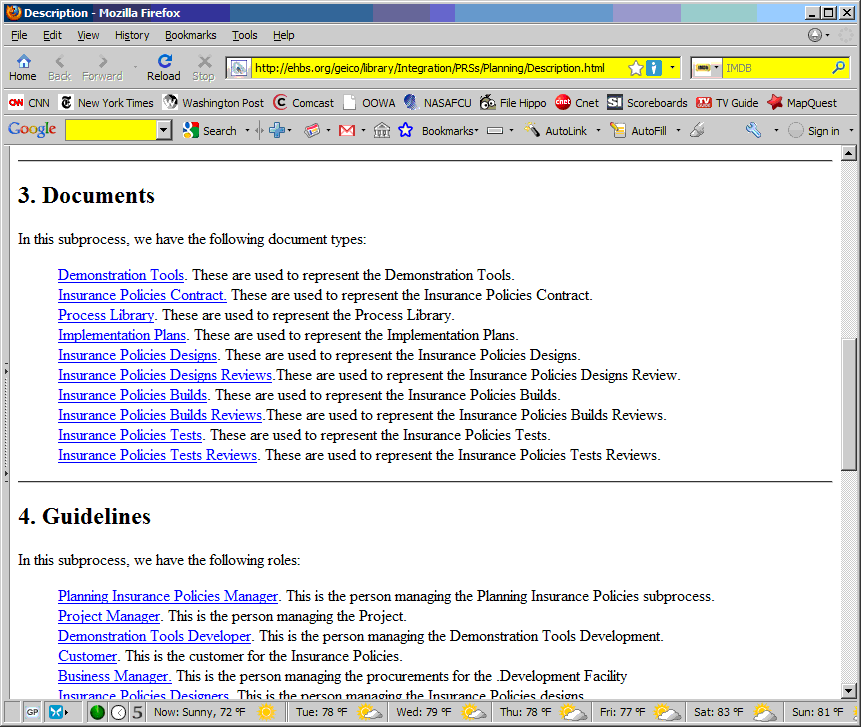Open the Scoreboards bookmark
The height and width of the screenshot is (727, 861).
[x=647, y=103]
